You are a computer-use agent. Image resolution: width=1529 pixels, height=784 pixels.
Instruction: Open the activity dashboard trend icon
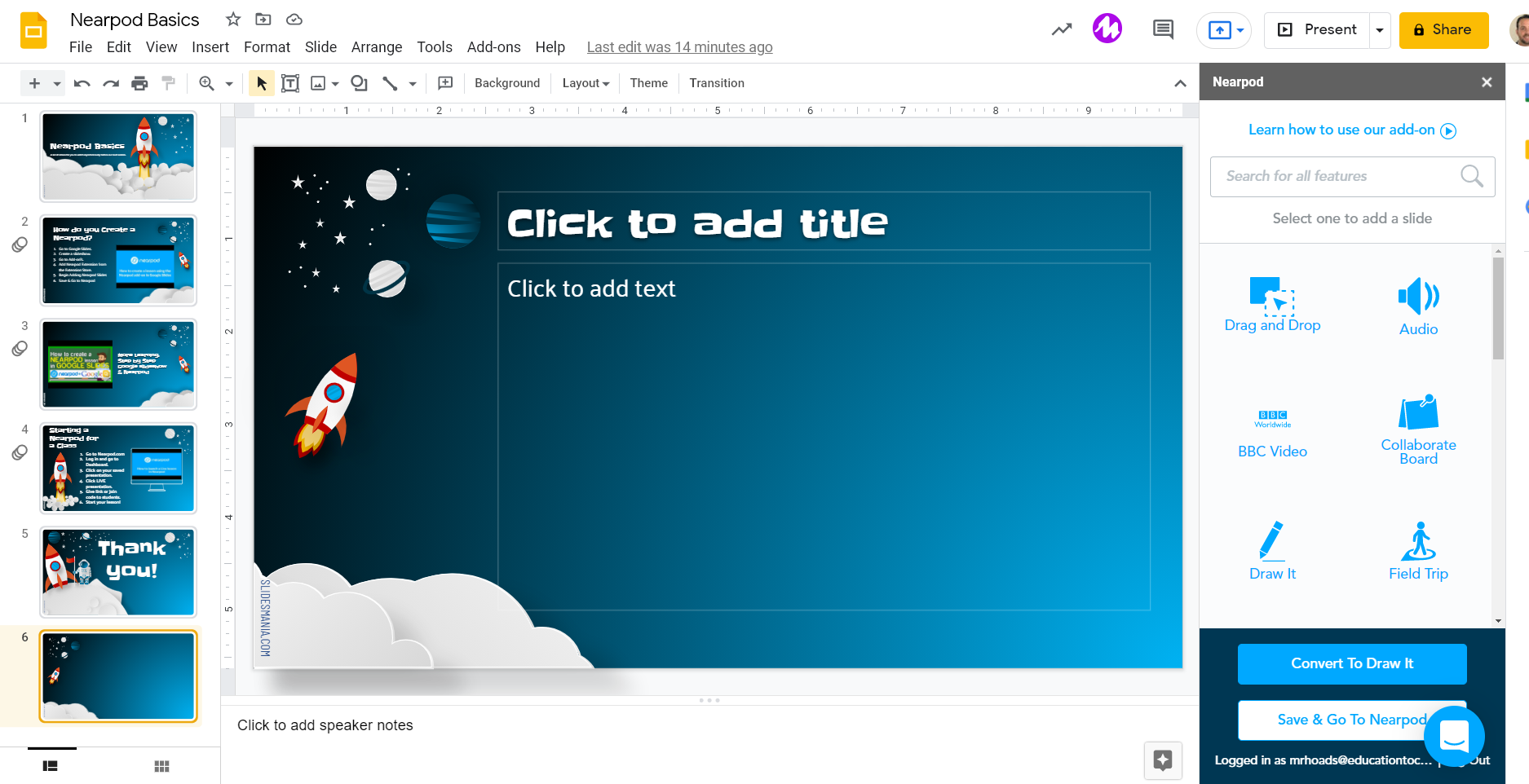tap(1062, 30)
